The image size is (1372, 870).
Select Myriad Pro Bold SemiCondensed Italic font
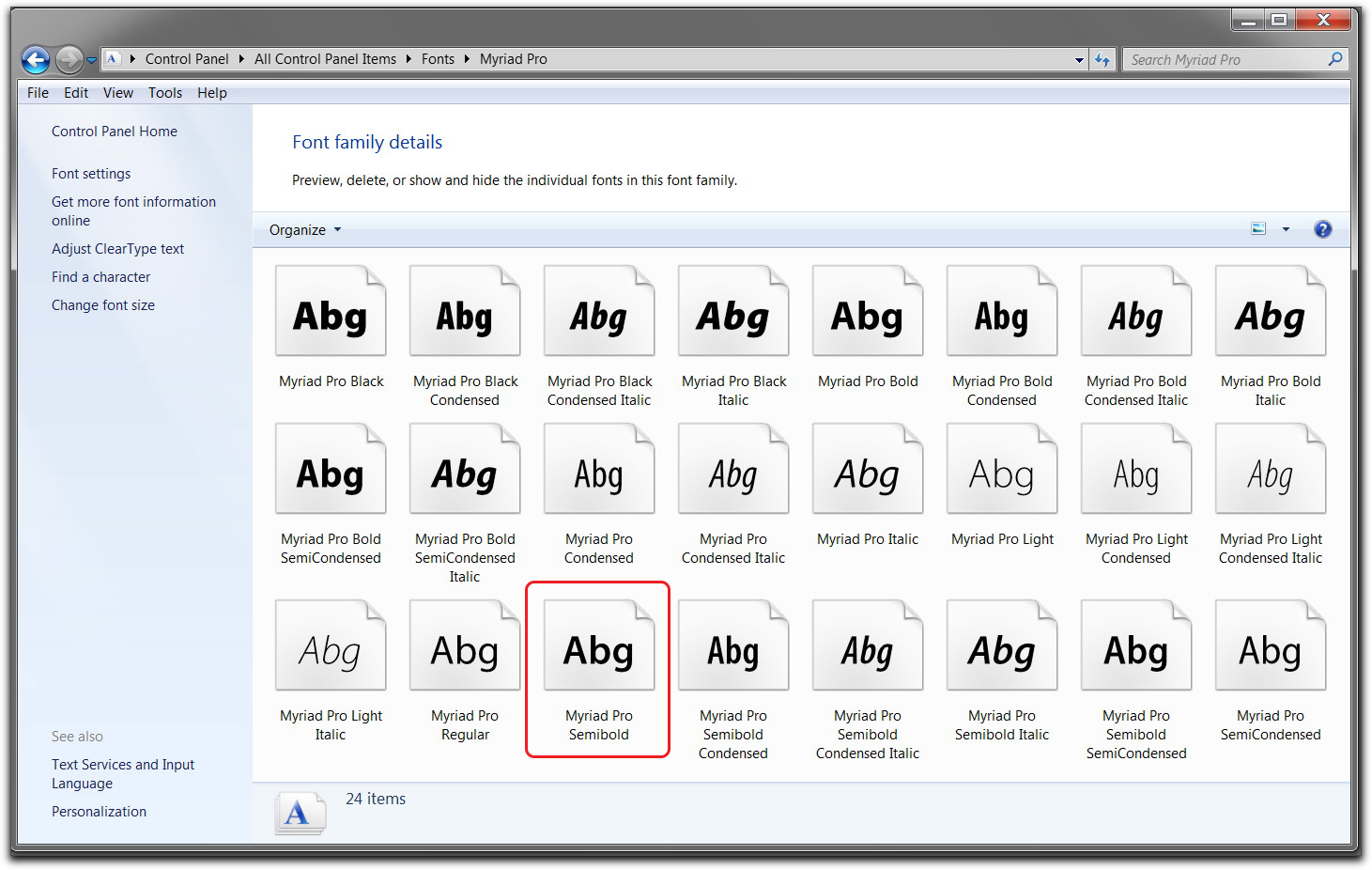click(x=465, y=470)
